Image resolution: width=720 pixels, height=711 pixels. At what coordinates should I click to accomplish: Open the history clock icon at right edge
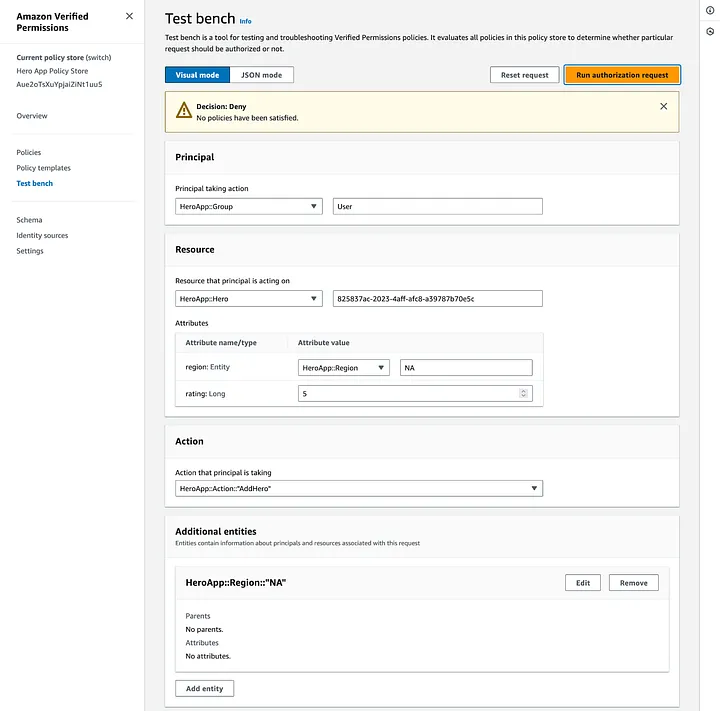point(710,31)
